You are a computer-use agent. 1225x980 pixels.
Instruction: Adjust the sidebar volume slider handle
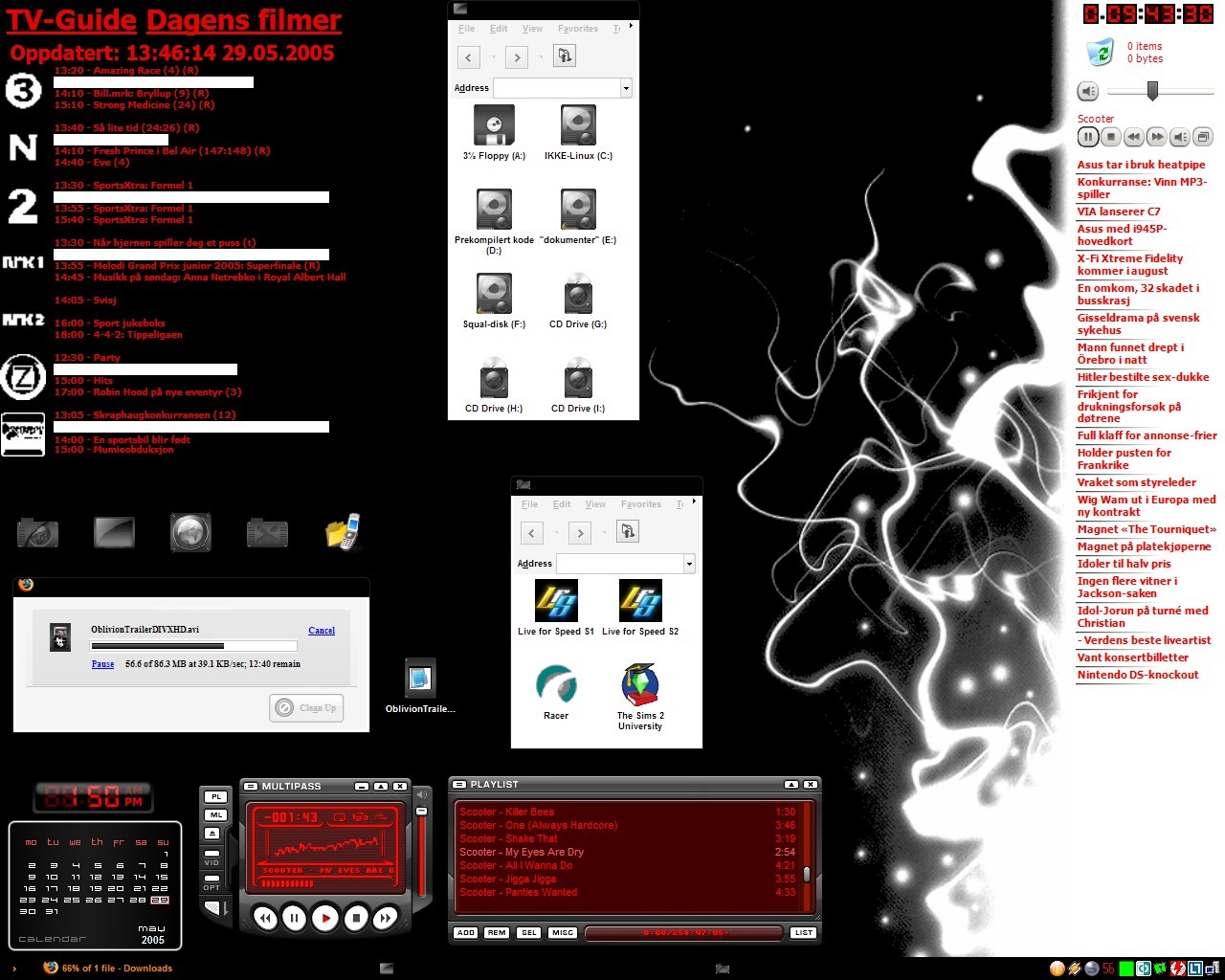1153,91
